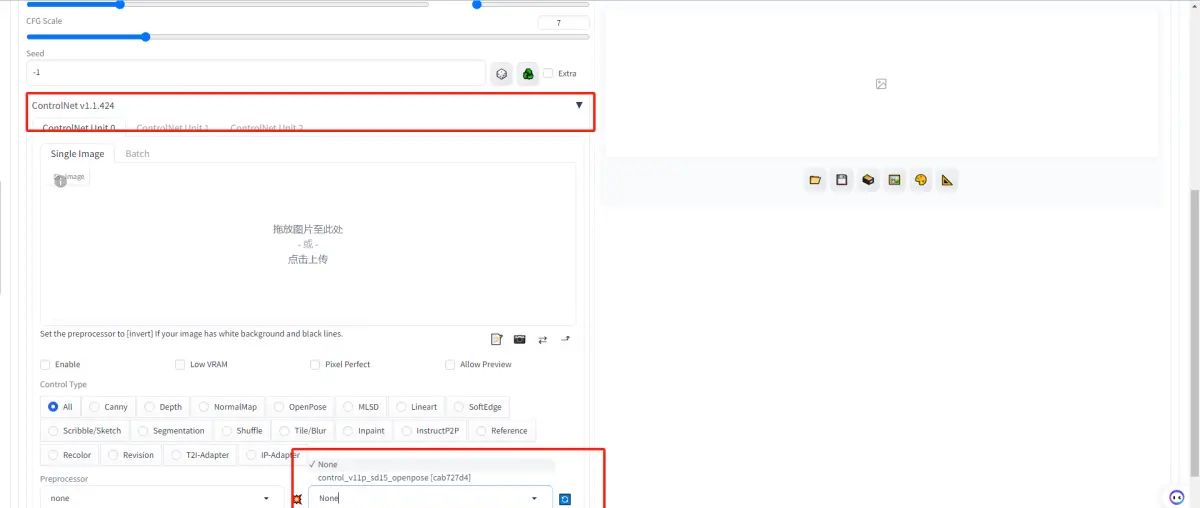This screenshot has width=1200, height=508.
Task: Switch to ControlNet Unit 1 tab
Action: pyautogui.click(x=172, y=128)
